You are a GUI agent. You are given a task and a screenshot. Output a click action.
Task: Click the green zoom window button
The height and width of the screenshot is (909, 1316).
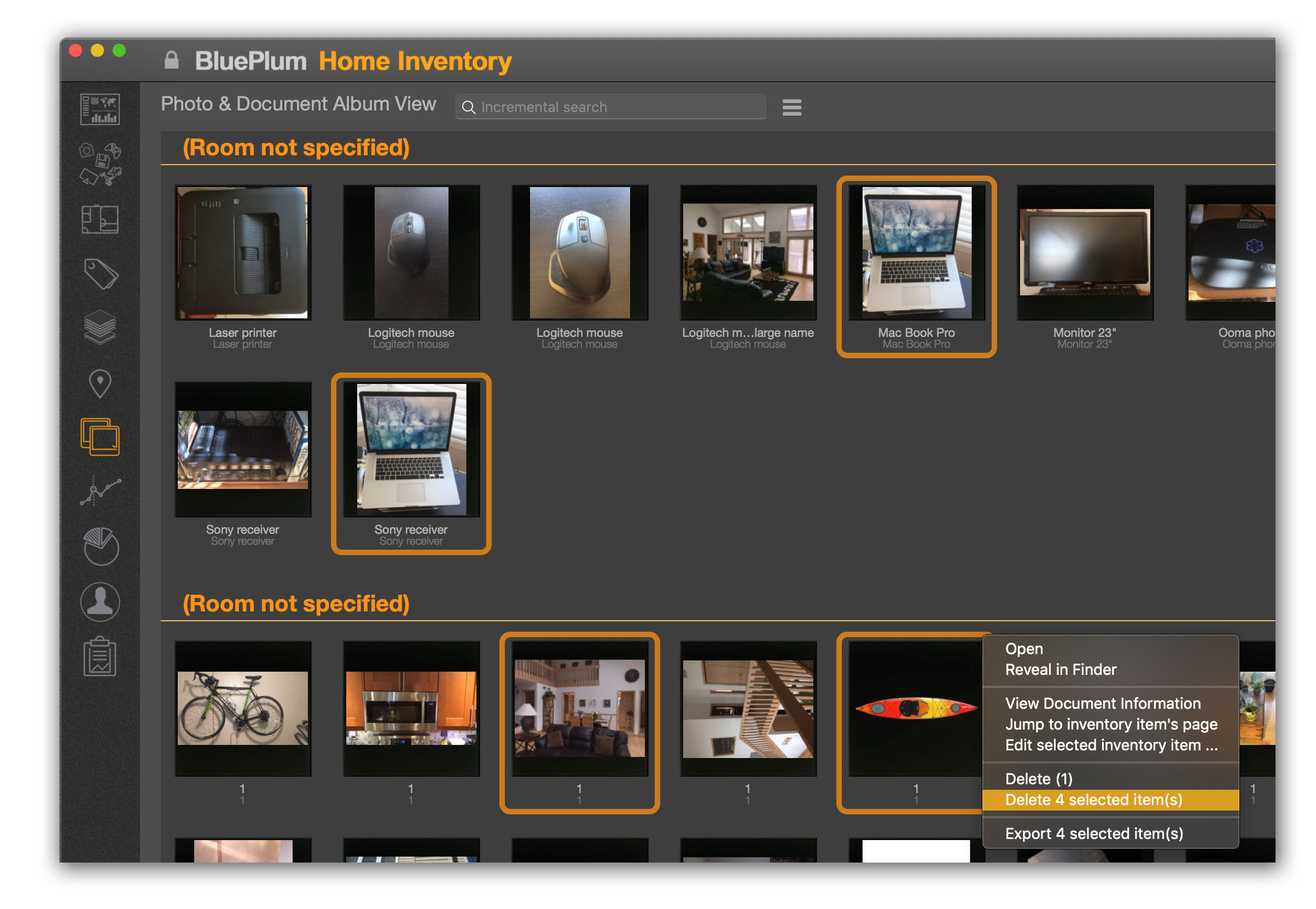[x=119, y=50]
